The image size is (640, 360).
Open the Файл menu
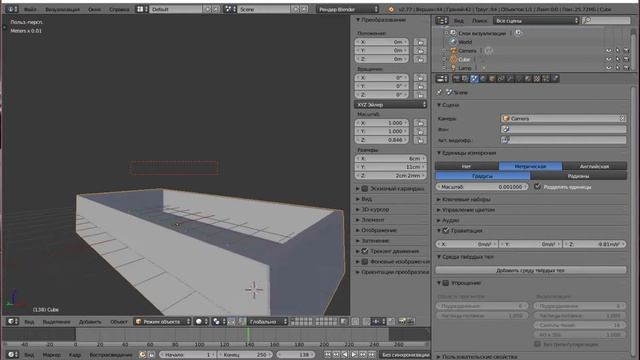click(x=29, y=9)
